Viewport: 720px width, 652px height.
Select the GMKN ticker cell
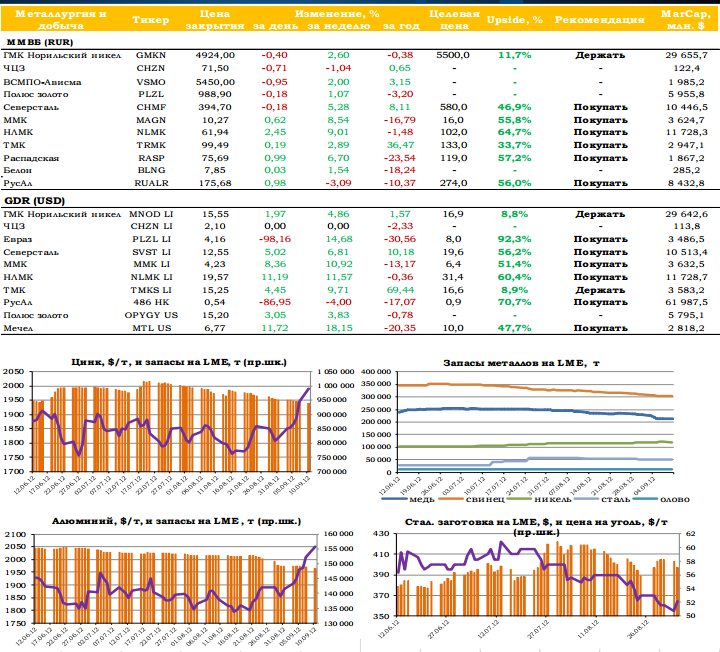click(x=151, y=55)
